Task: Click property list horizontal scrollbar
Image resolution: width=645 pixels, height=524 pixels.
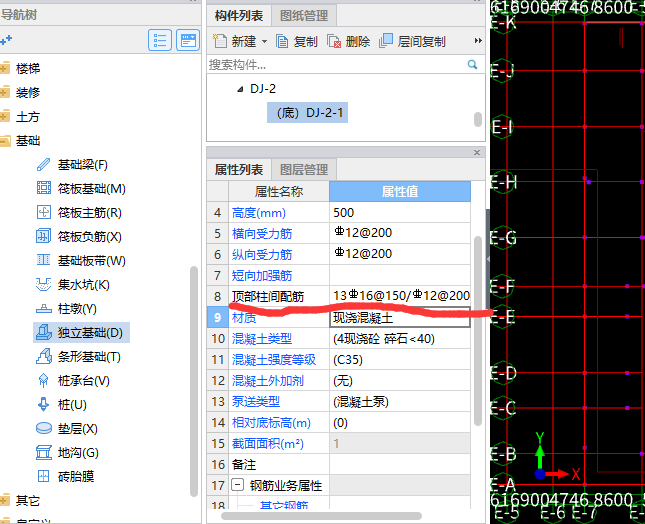Action: [322, 516]
